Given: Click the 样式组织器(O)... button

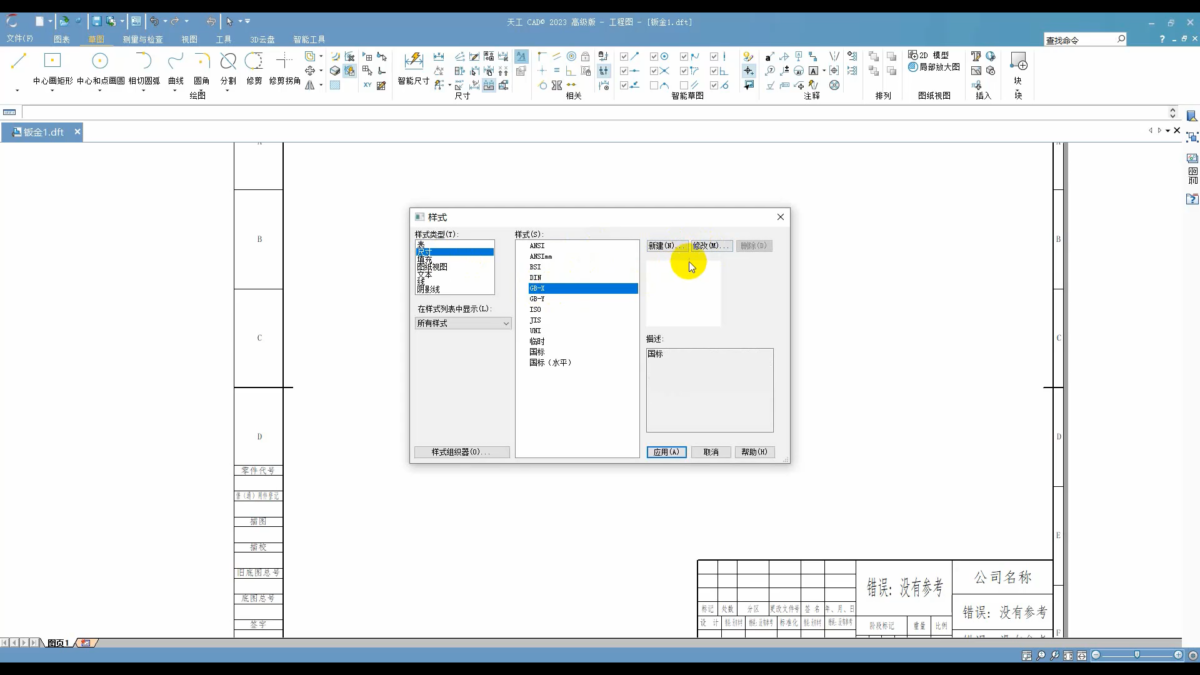Looking at the screenshot, I should 462,452.
